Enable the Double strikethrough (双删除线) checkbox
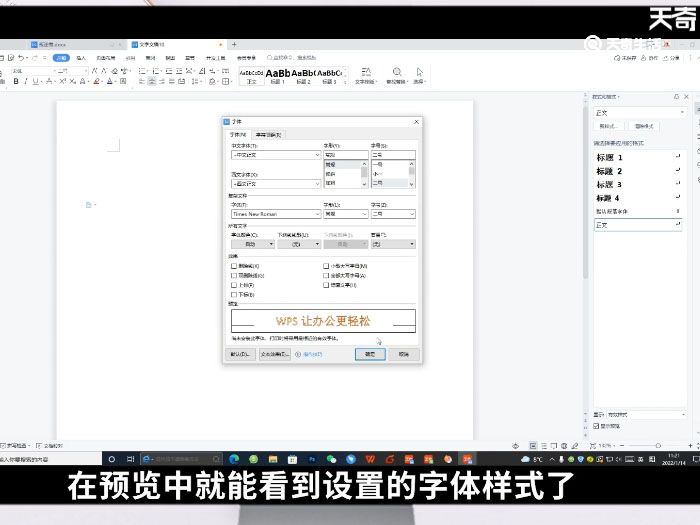The image size is (700, 525). pyautogui.click(x=234, y=275)
